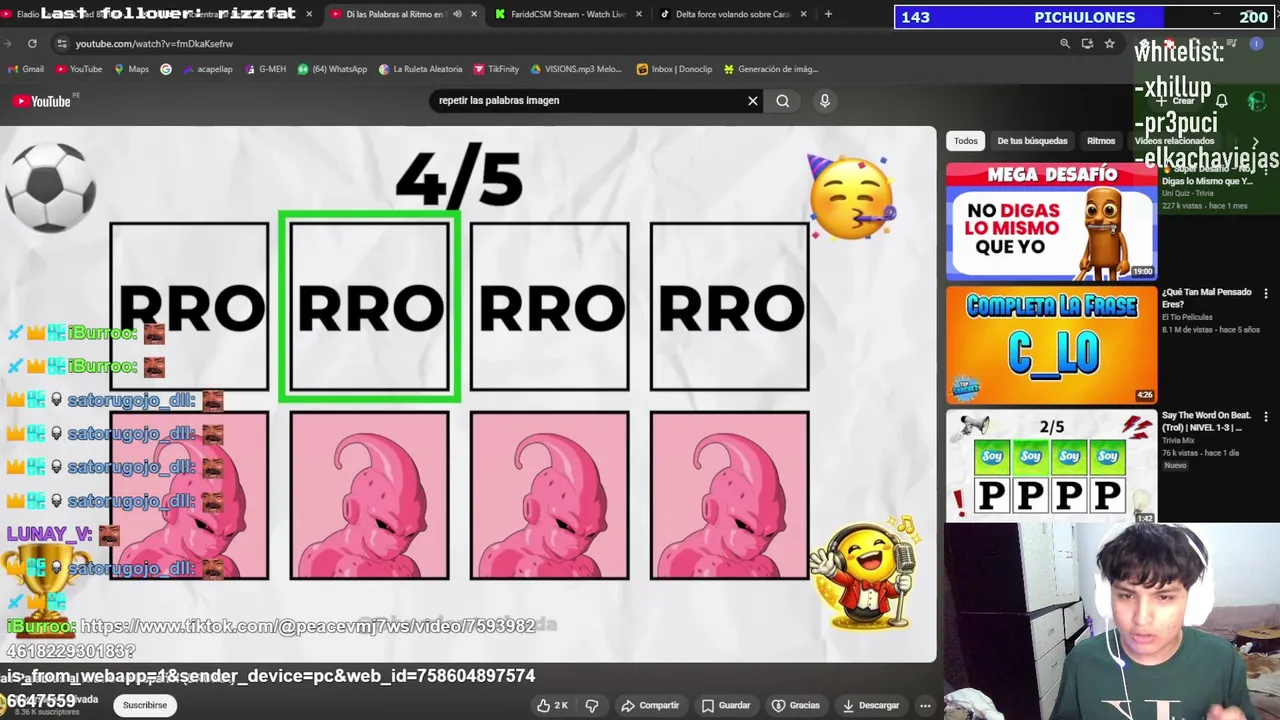Start voice search with microphone icon
Screen dimensions: 1280x720
pyautogui.click(x=825, y=100)
